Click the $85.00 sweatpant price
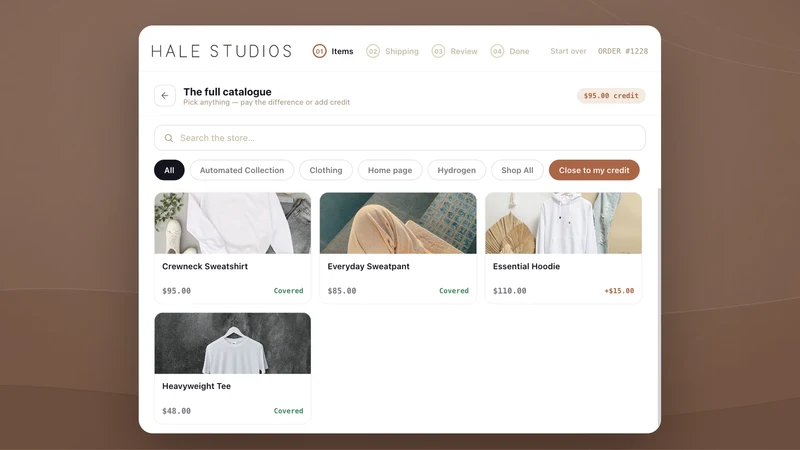This screenshot has width=800, height=450. point(342,291)
